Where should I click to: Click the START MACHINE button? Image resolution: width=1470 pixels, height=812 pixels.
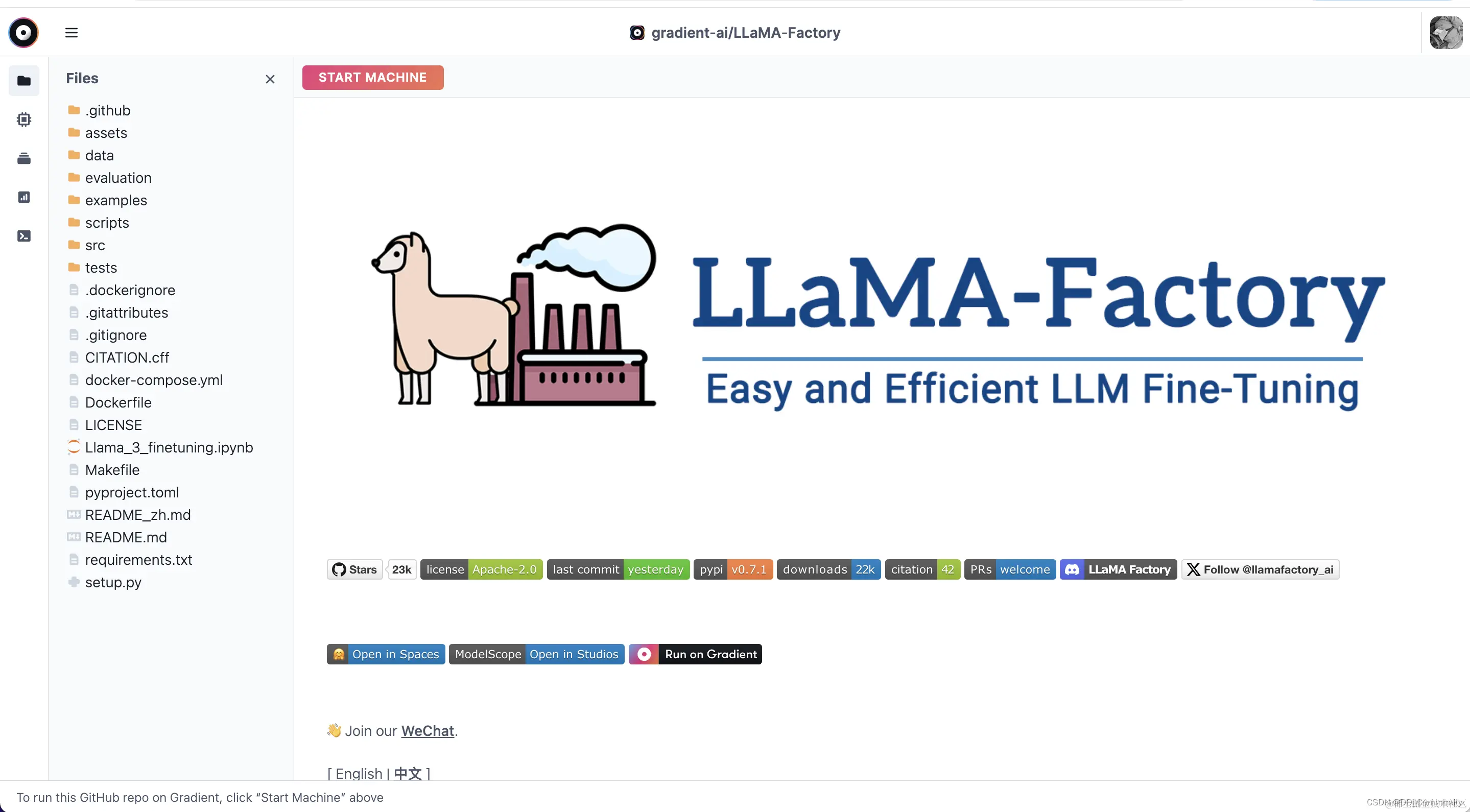point(373,77)
